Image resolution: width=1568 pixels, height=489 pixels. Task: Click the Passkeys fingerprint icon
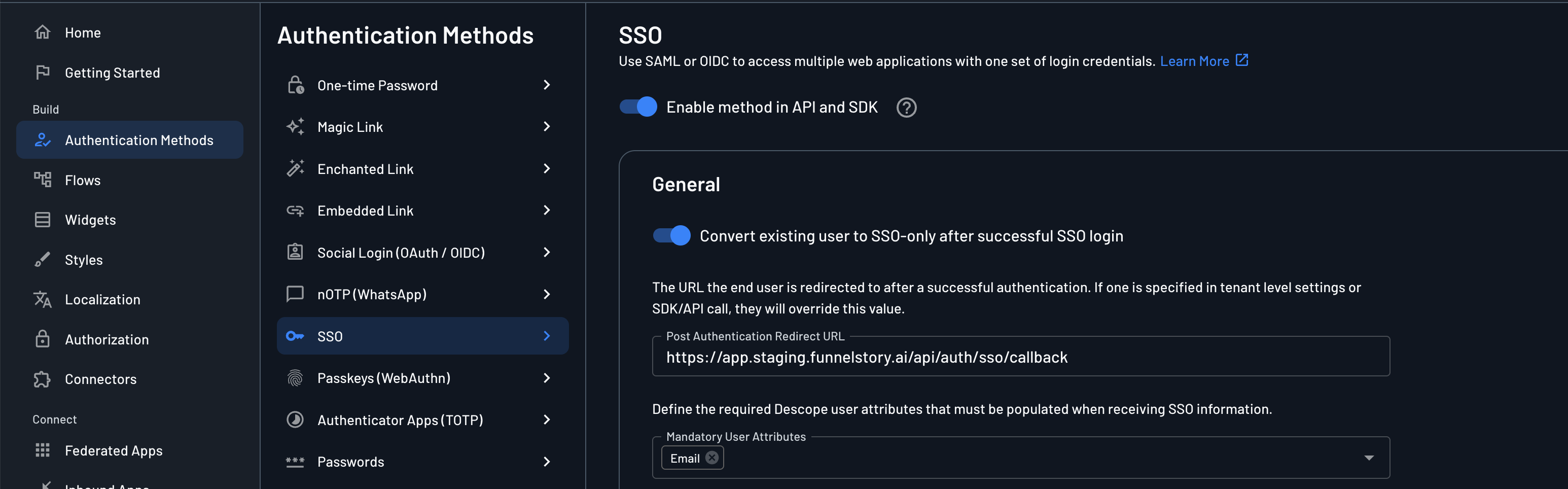pos(295,377)
